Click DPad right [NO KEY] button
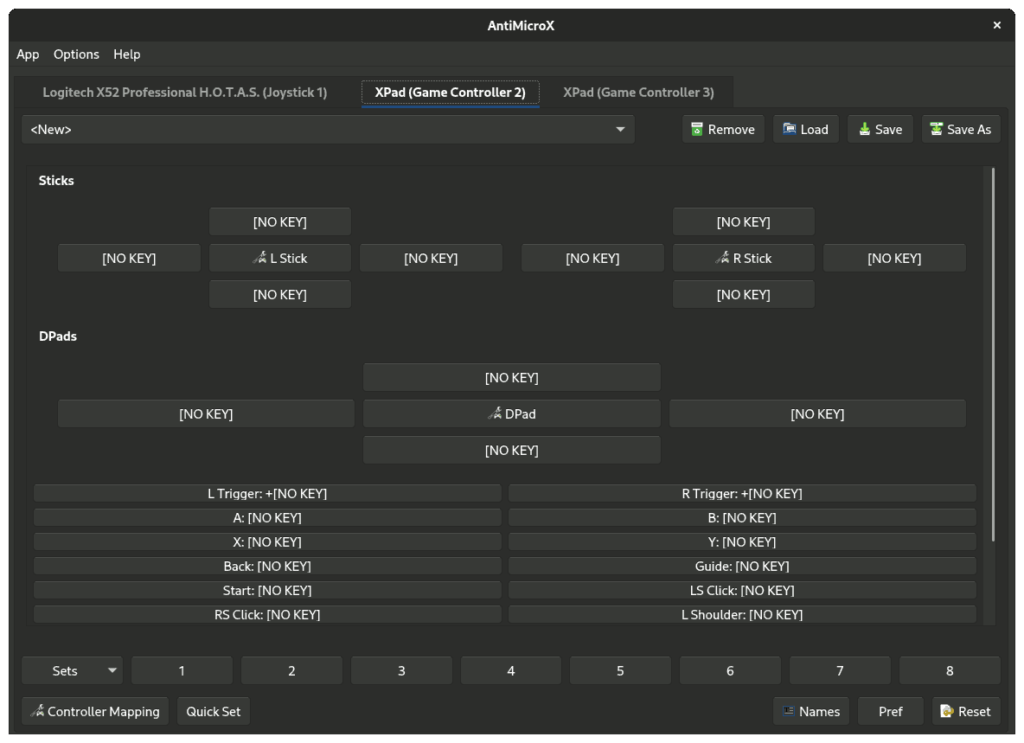 click(817, 414)
